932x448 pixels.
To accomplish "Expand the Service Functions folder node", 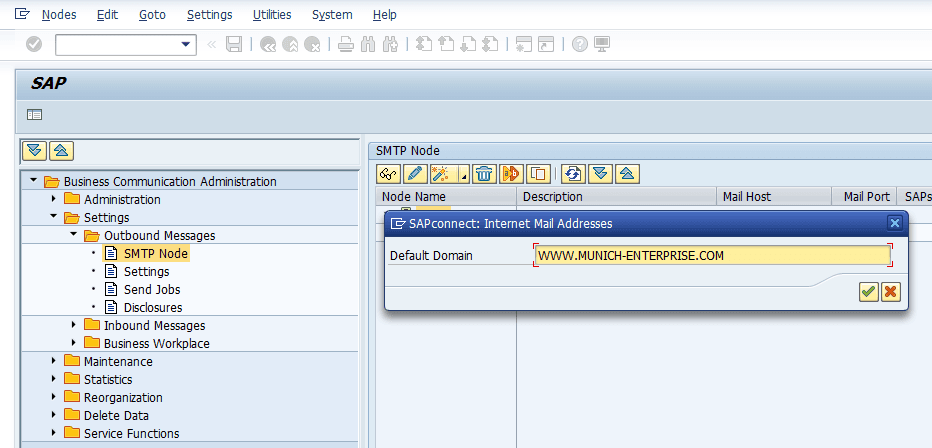I will click(x=53, y=433).
